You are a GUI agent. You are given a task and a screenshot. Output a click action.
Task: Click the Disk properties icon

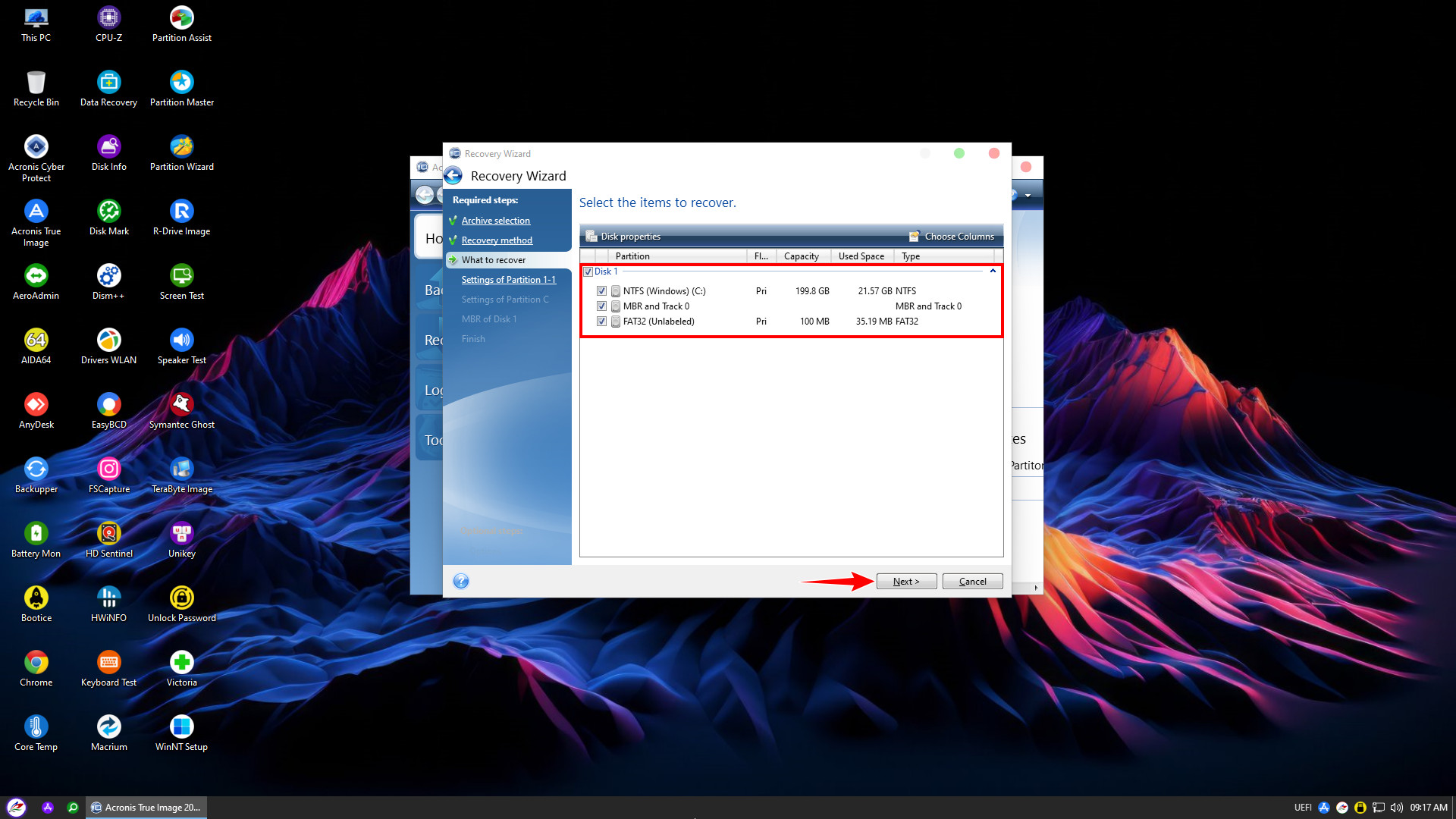click(x=591, y=237)
